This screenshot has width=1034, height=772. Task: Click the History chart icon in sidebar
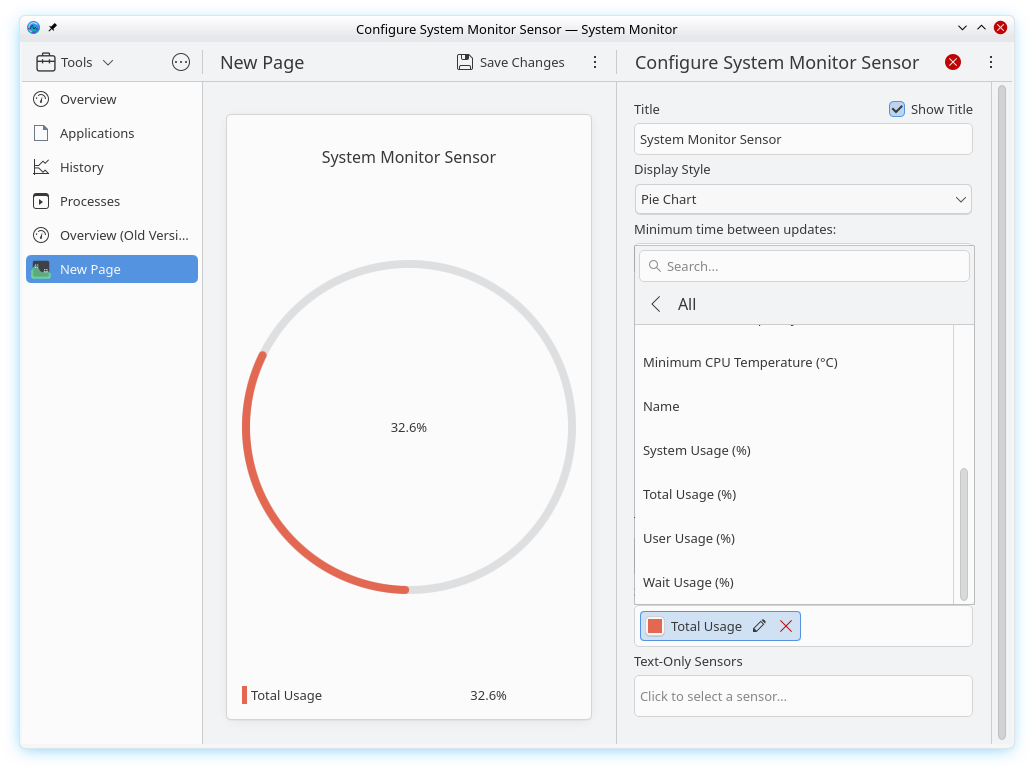click(x=41, y=167)
